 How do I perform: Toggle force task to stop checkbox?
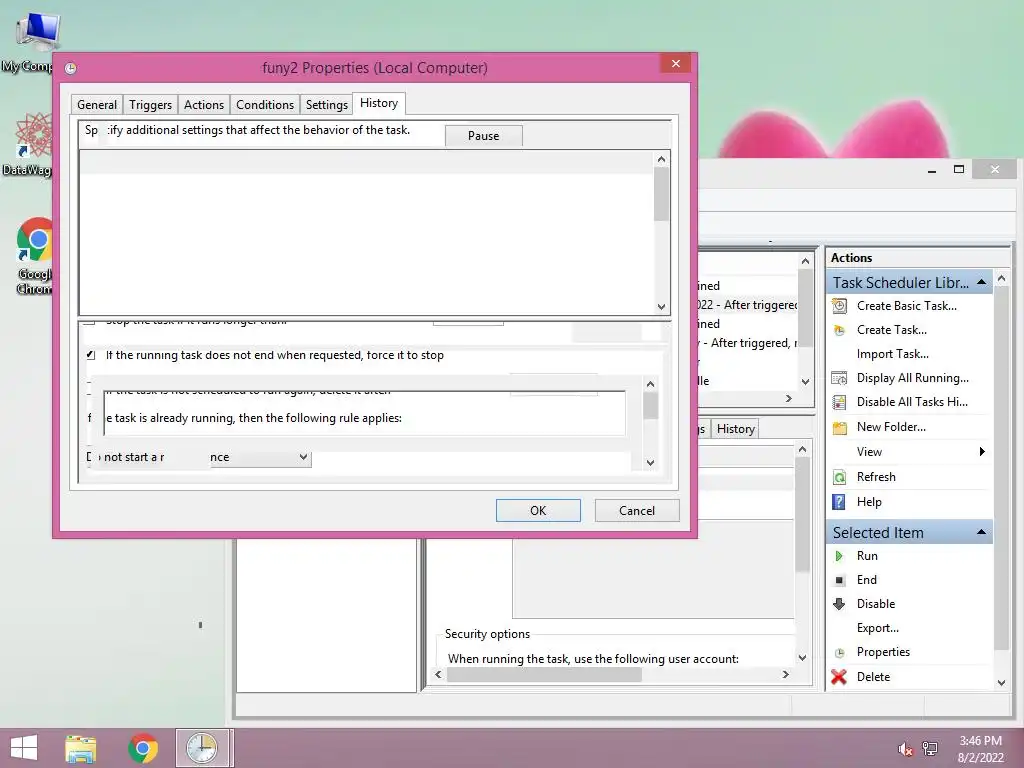[x=91, y=355]
